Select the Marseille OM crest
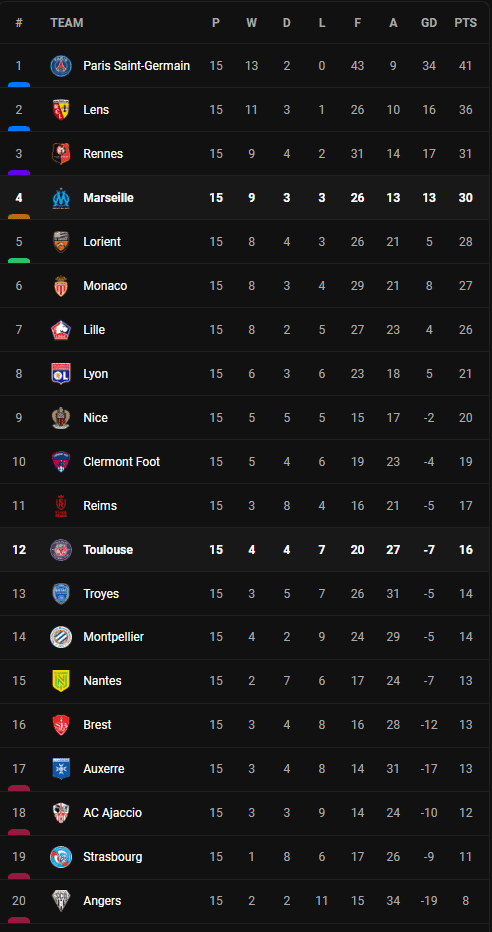Image resolution: width=492 pixels, height=932 pixels. (x=61, y=198)
